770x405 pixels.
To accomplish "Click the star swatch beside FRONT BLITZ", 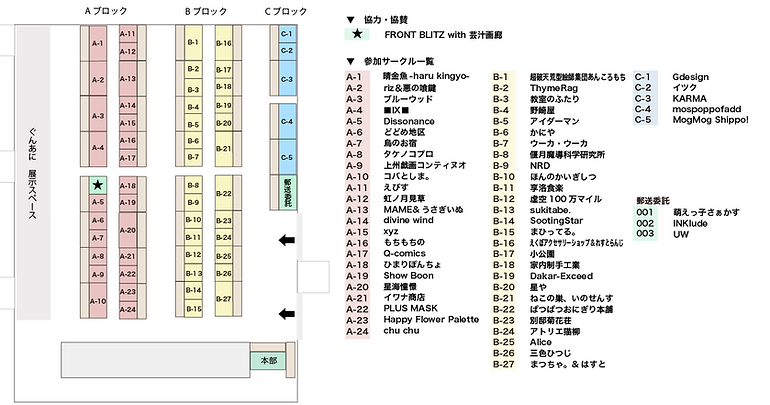I will [358, 34].
